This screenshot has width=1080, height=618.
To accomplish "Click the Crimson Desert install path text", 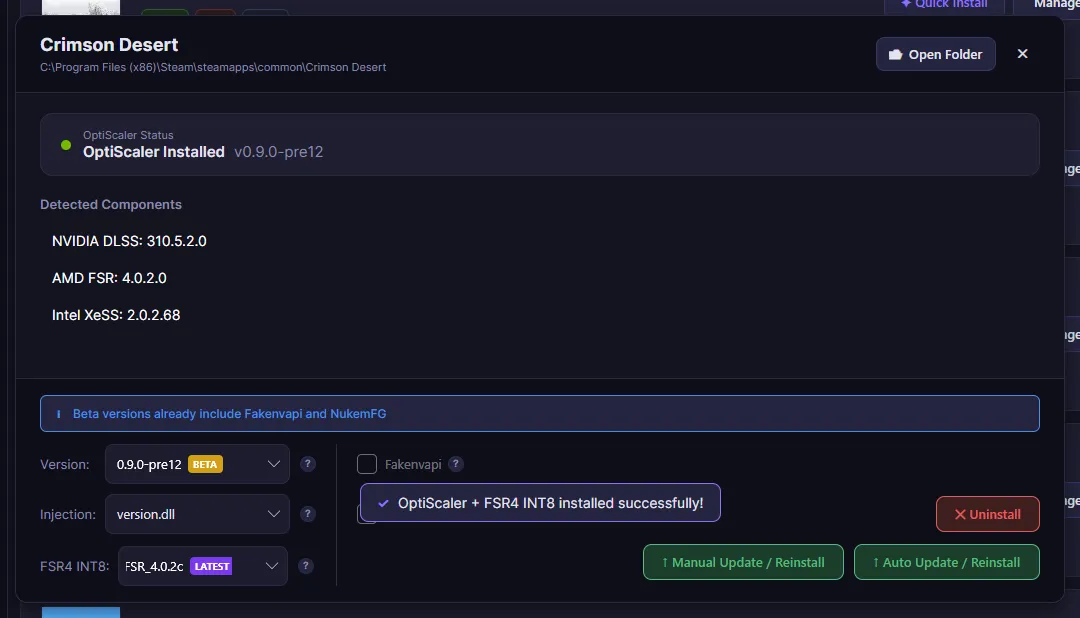I will (x=213, y=68).
